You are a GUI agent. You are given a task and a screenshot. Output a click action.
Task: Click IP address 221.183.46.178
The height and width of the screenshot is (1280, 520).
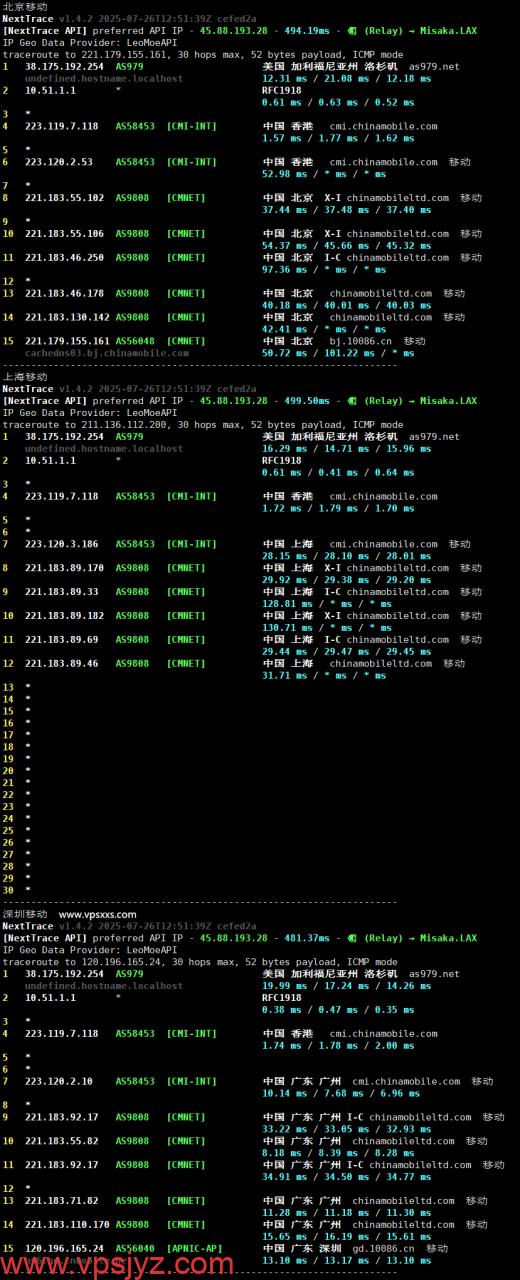(x=65, y=294)
